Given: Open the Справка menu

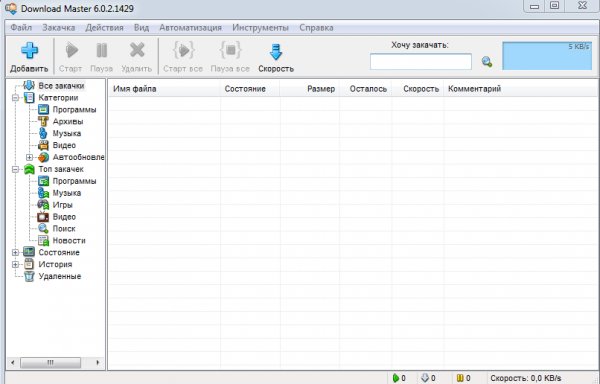Looking at the screenshot, I should (316, 28).
